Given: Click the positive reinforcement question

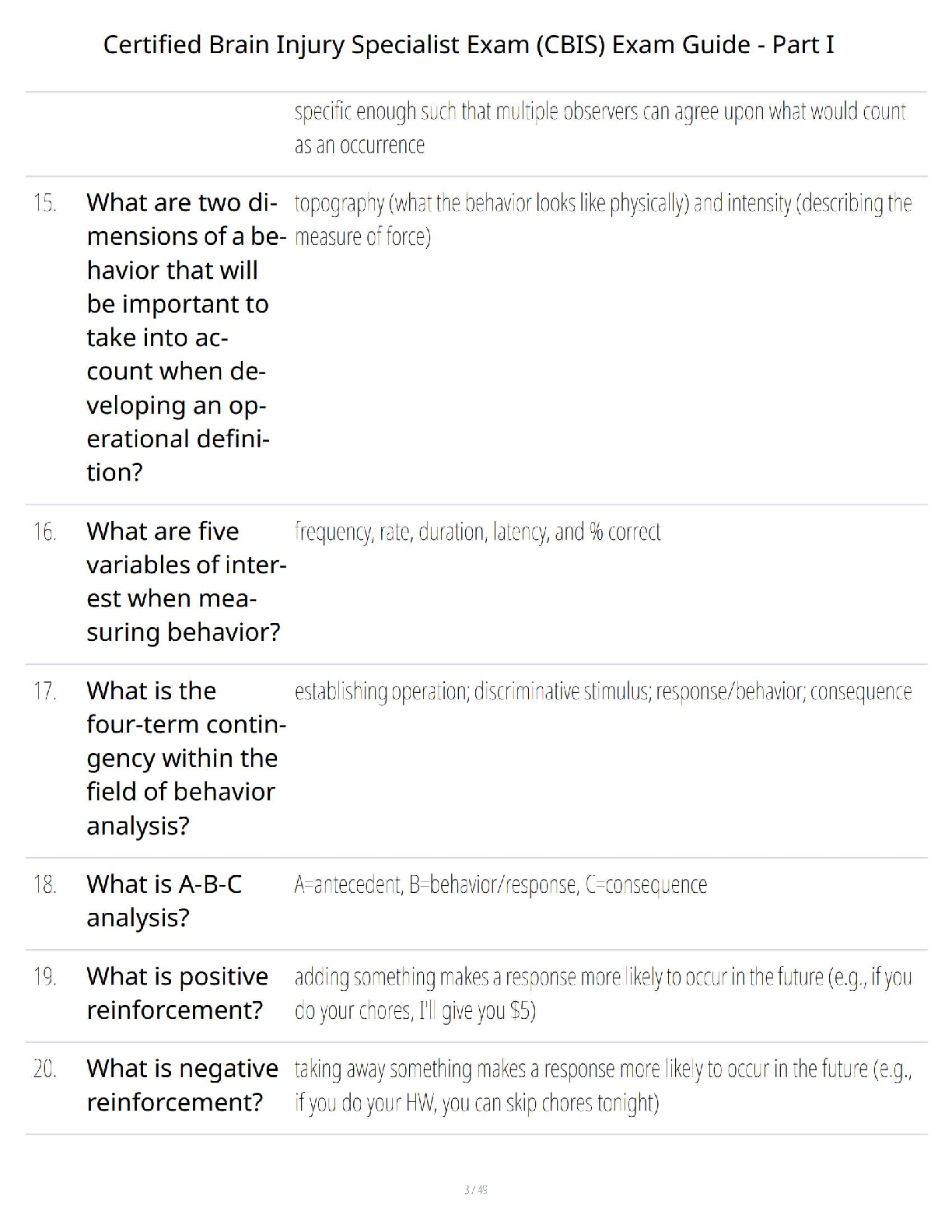Looking at the screenshot, I should click(x=177, y=992).
